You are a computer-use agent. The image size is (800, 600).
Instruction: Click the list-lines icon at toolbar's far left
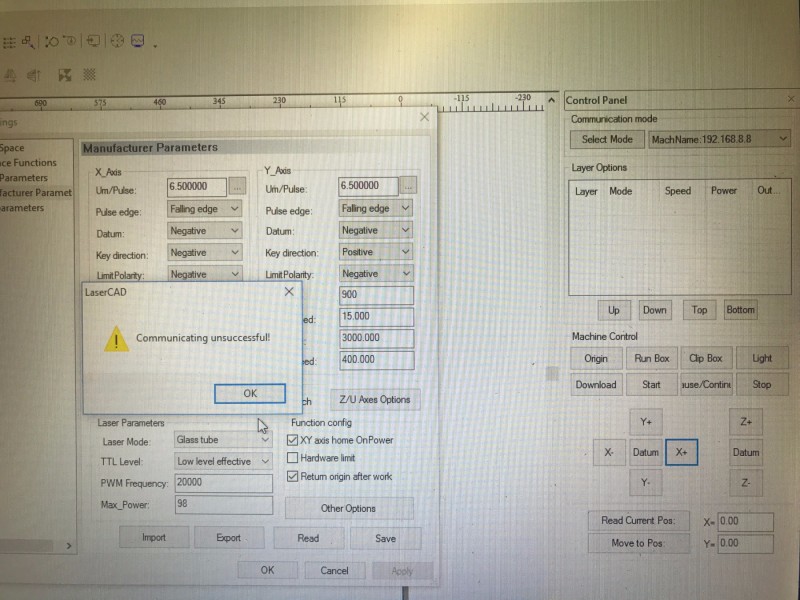pyautogui.click(x=8, y=42)
